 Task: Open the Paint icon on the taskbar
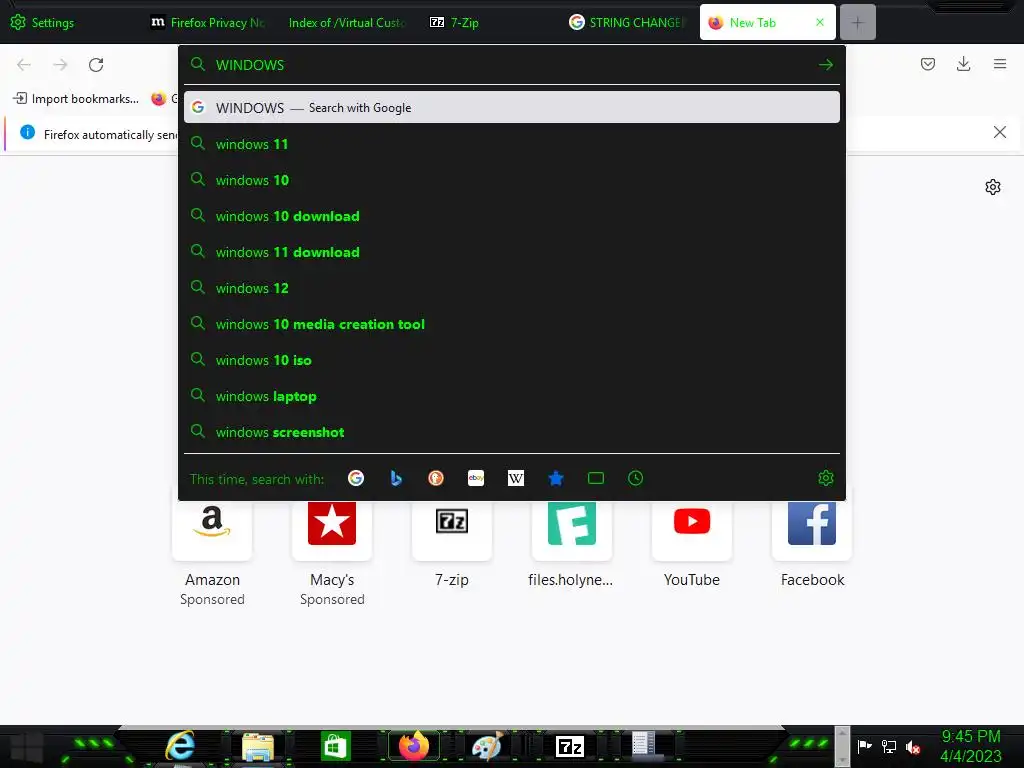pyautogui.click(x=487, y=746)
